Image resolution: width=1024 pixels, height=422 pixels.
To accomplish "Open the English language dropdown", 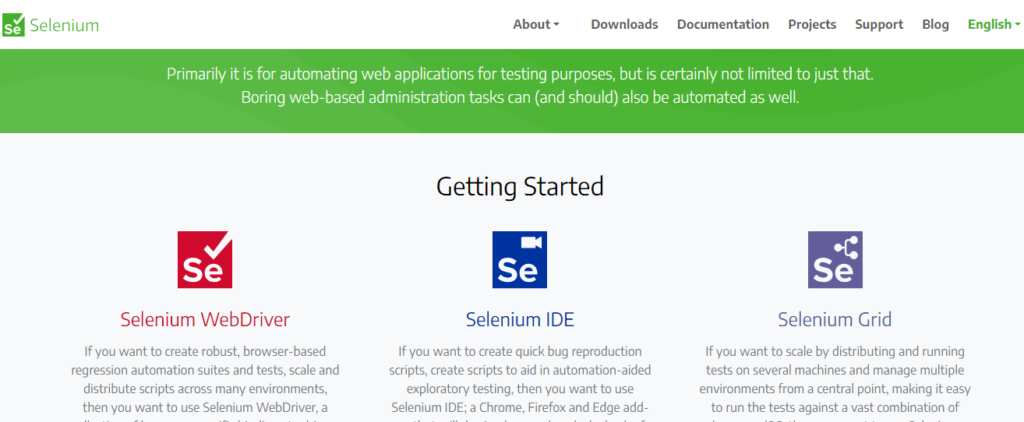I will click(x=994, y=25).
